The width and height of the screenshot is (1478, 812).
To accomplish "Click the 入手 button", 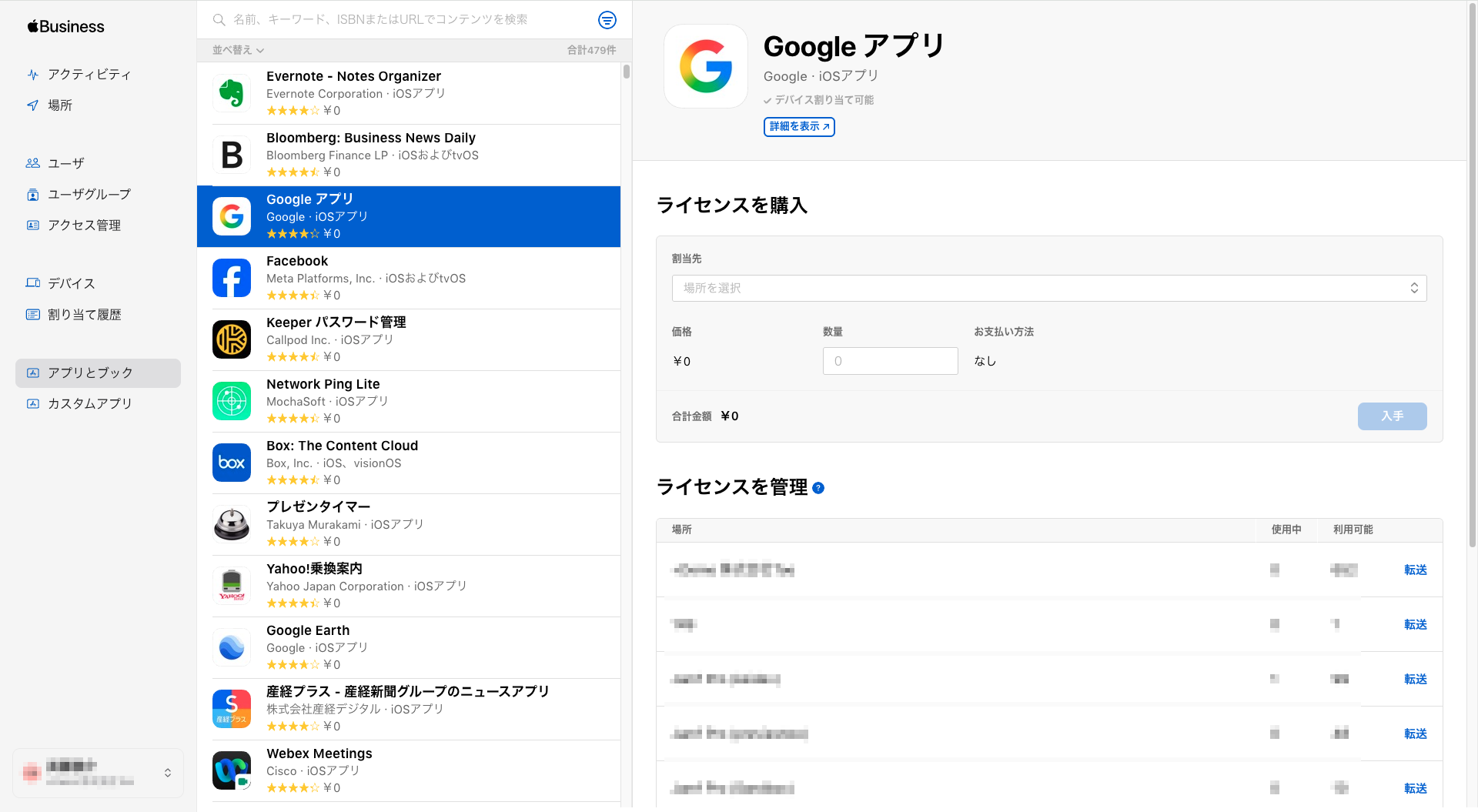I will click(1392, 416).
